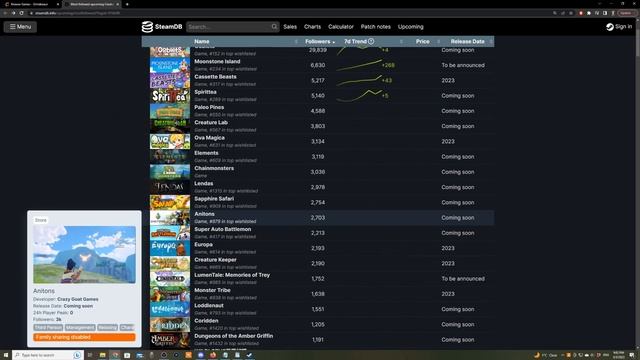Click Ova Magica game name

pyautogui.click(x=209, y=138)
